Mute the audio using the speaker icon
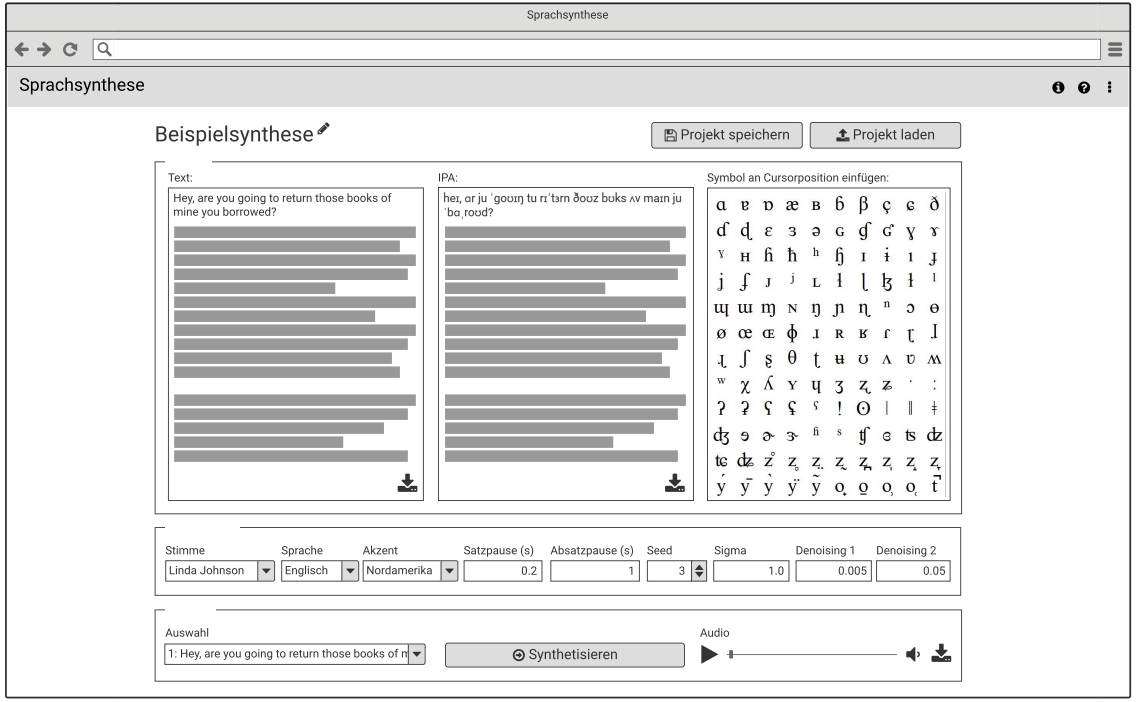The width and height of the screenshot is (1137, 702). click(913, 655)
